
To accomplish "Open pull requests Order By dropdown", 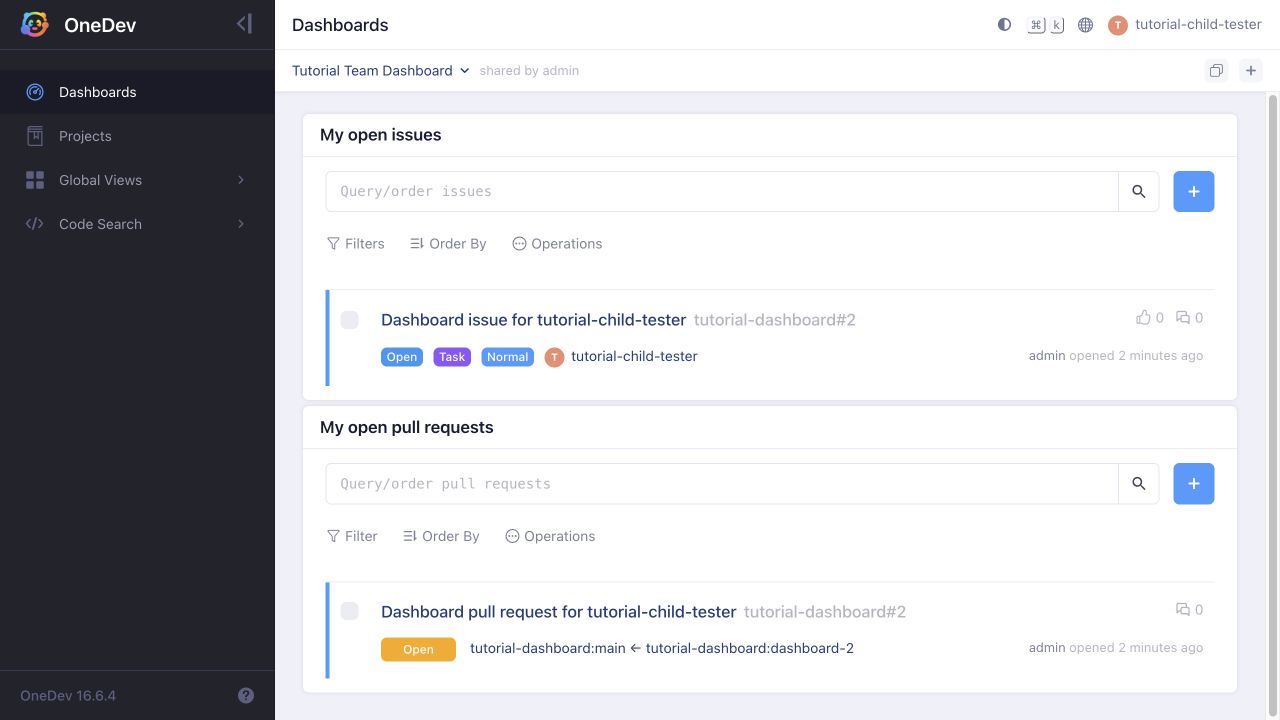I will [x=441, y=537].
